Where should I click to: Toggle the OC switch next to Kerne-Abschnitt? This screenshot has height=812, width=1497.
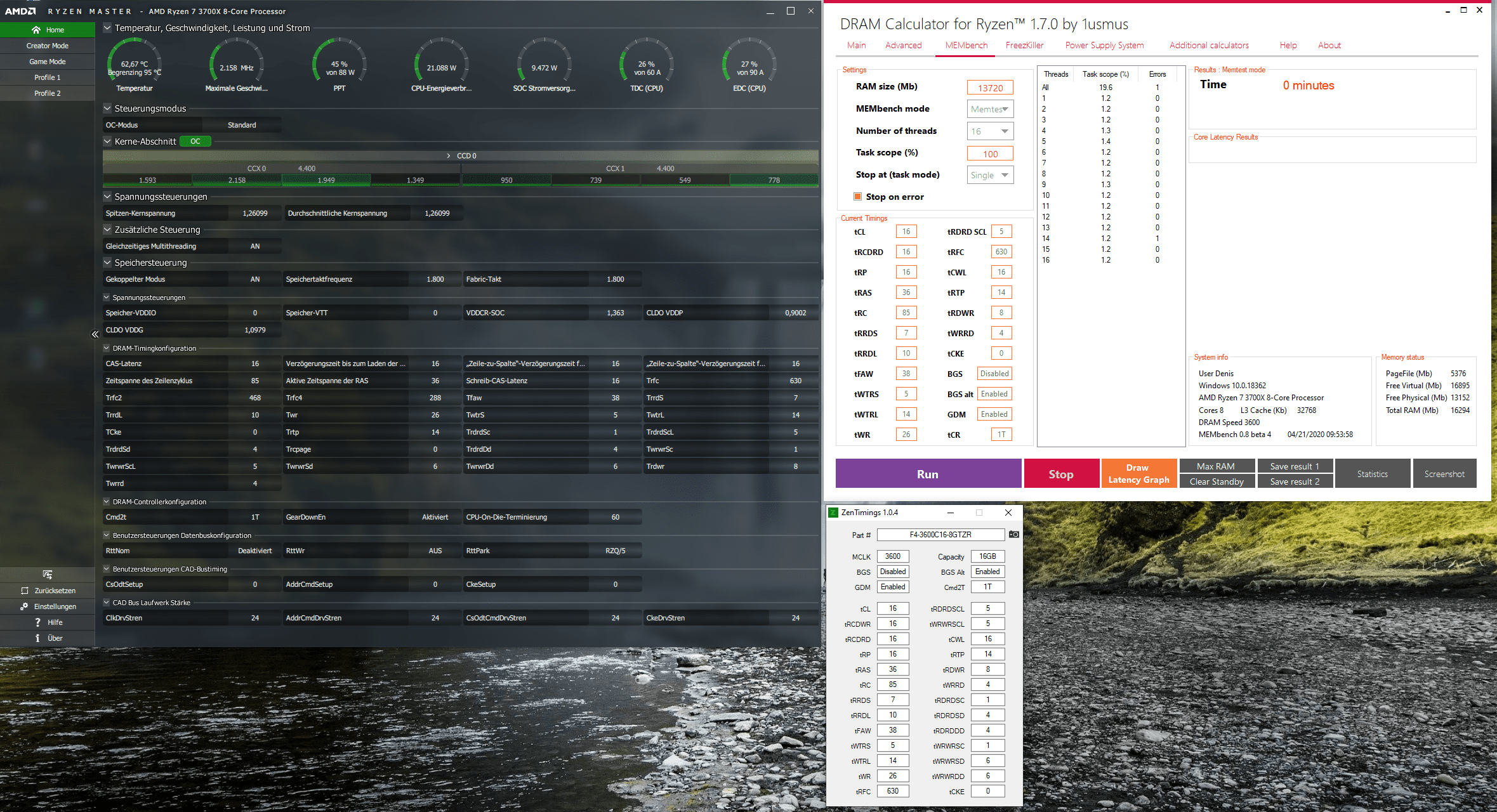(x=195, y=141)
